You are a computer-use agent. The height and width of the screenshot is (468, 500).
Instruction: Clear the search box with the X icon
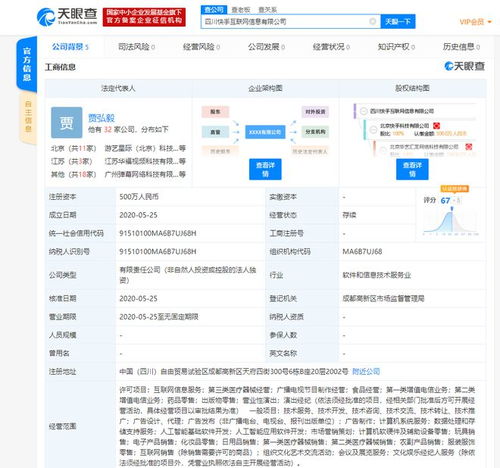(x=373, y=22)
